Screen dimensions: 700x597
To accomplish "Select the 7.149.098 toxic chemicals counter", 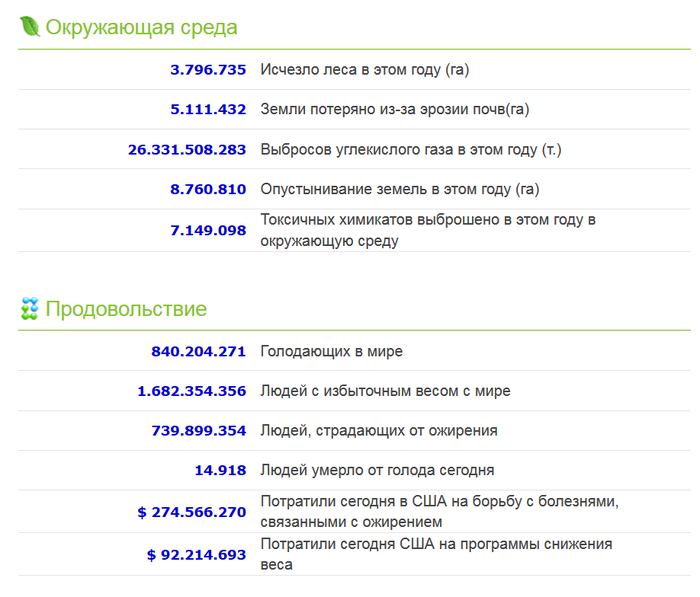I will coord(208,230).
